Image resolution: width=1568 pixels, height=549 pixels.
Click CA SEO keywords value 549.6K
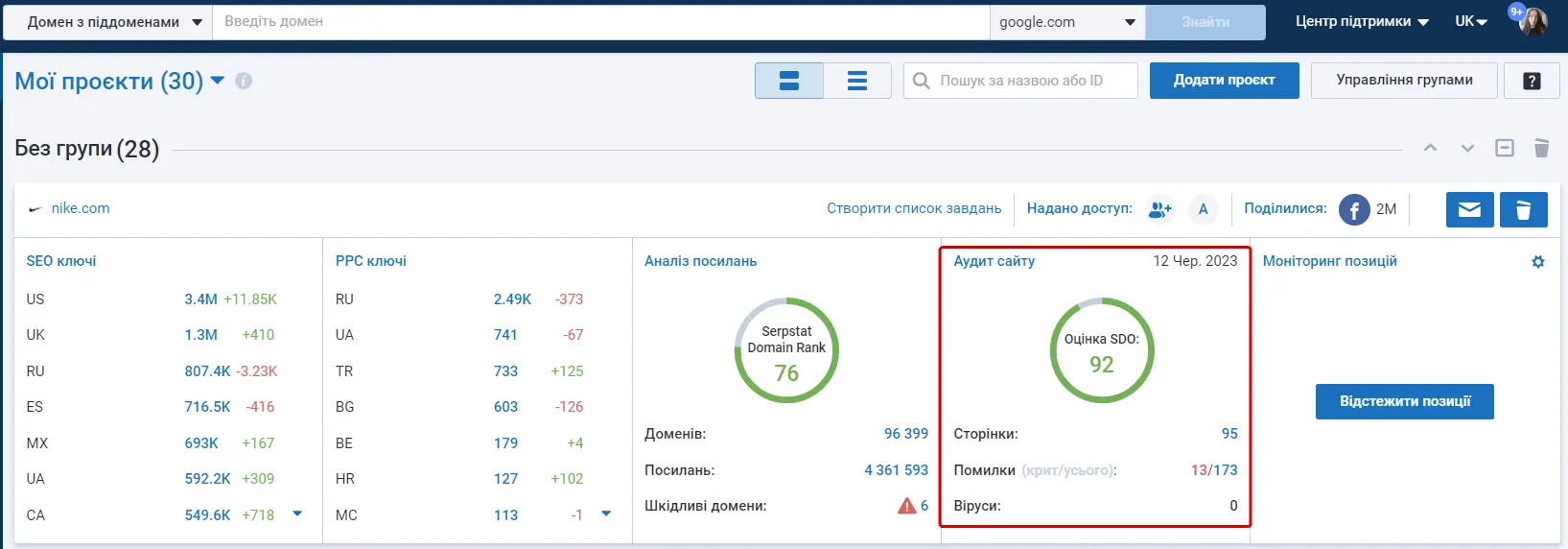tap(207, 515)
